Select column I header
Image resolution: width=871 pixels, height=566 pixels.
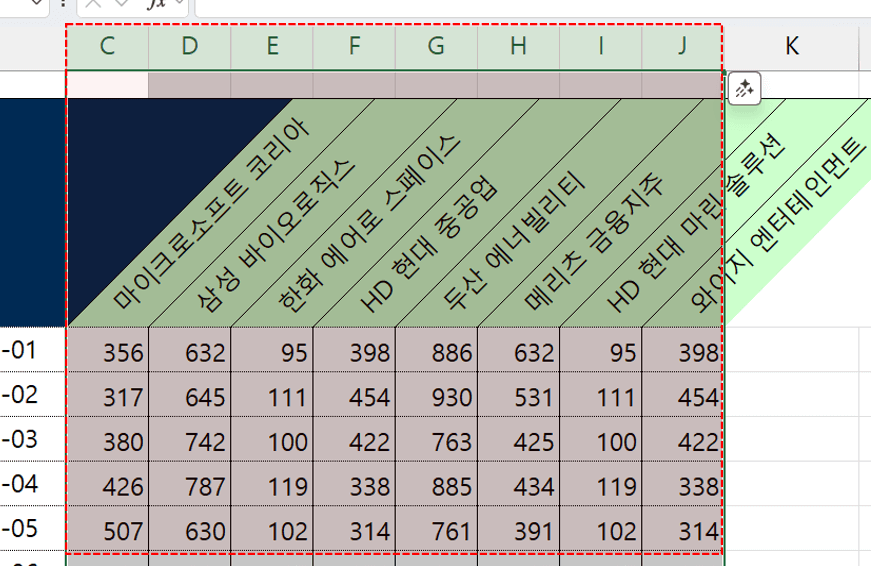[600, 47]
